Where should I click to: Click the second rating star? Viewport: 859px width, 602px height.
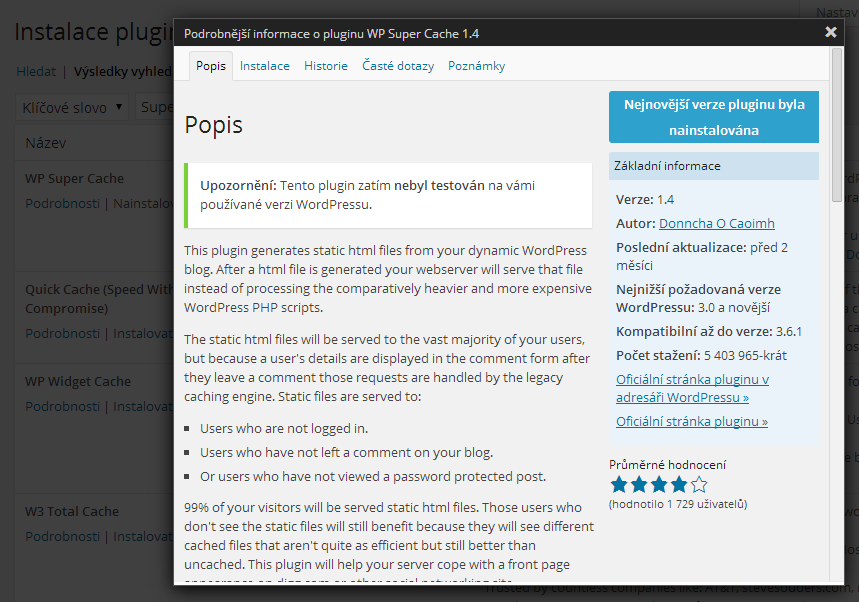coord(639,484)
